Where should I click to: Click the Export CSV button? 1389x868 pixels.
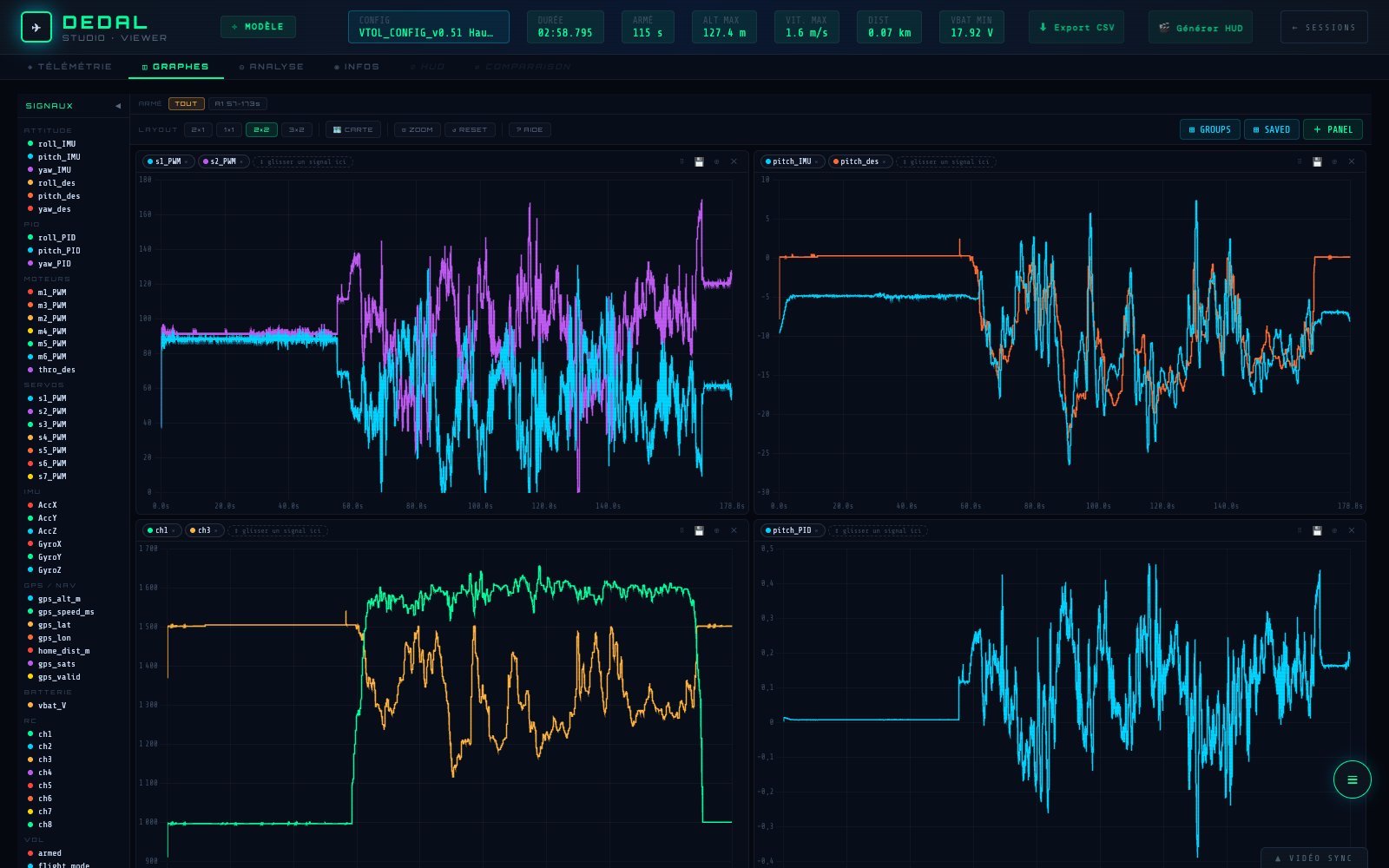click(1076, 27)
